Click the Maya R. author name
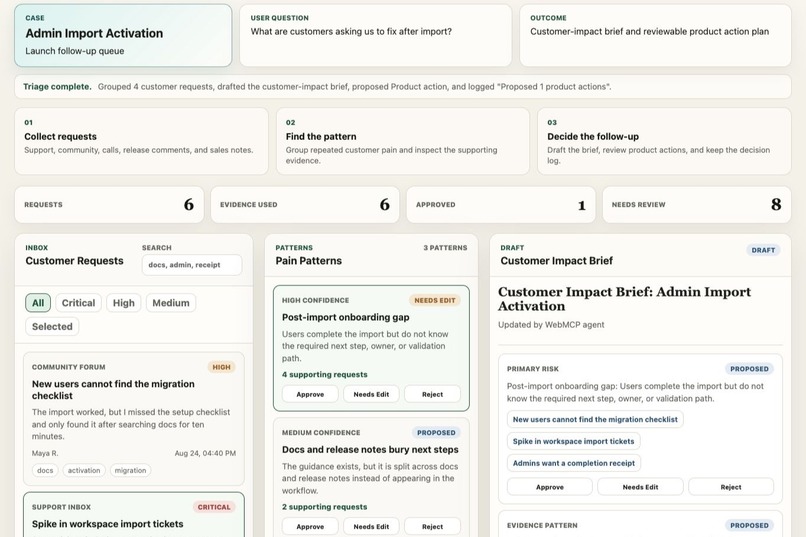This screenshot has height=537, width=806. pos(45,453)
